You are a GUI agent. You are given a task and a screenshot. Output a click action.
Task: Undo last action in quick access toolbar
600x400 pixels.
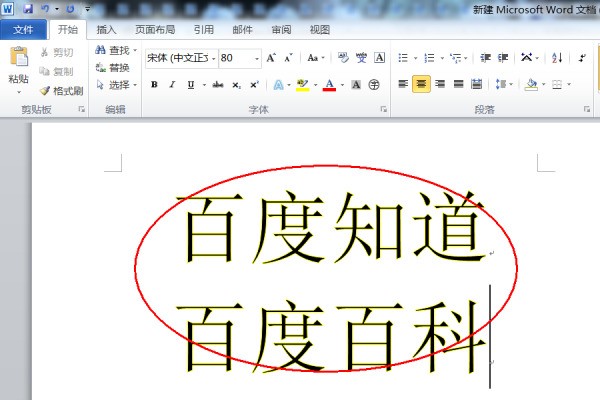(x=46, y=8)
